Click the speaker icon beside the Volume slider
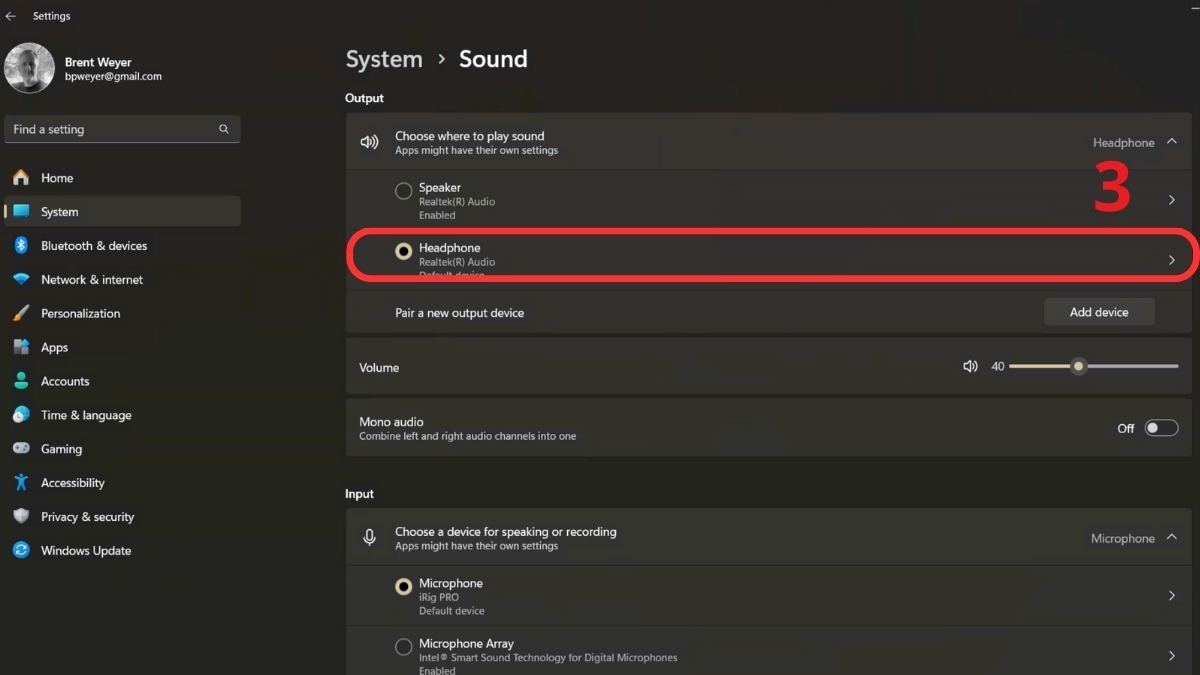Viewport: 1200px width, 675px height. [969, 366]
